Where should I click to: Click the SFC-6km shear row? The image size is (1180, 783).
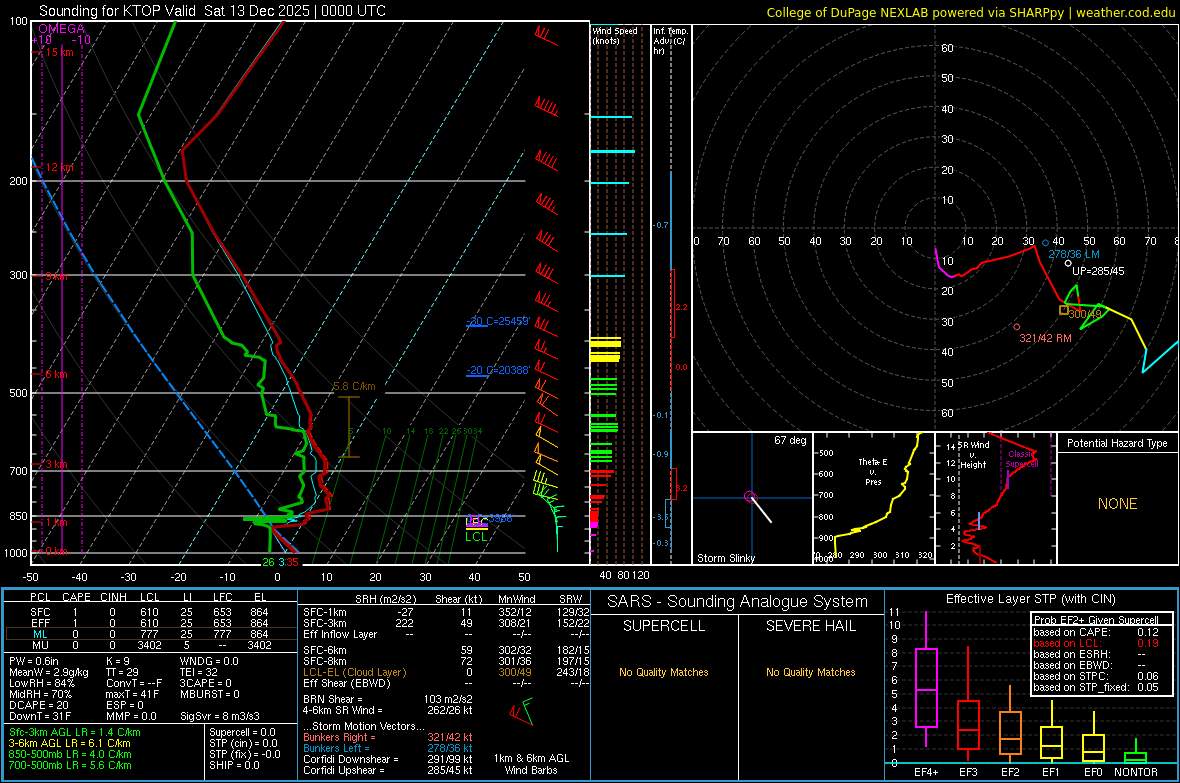tap(446, 650)
